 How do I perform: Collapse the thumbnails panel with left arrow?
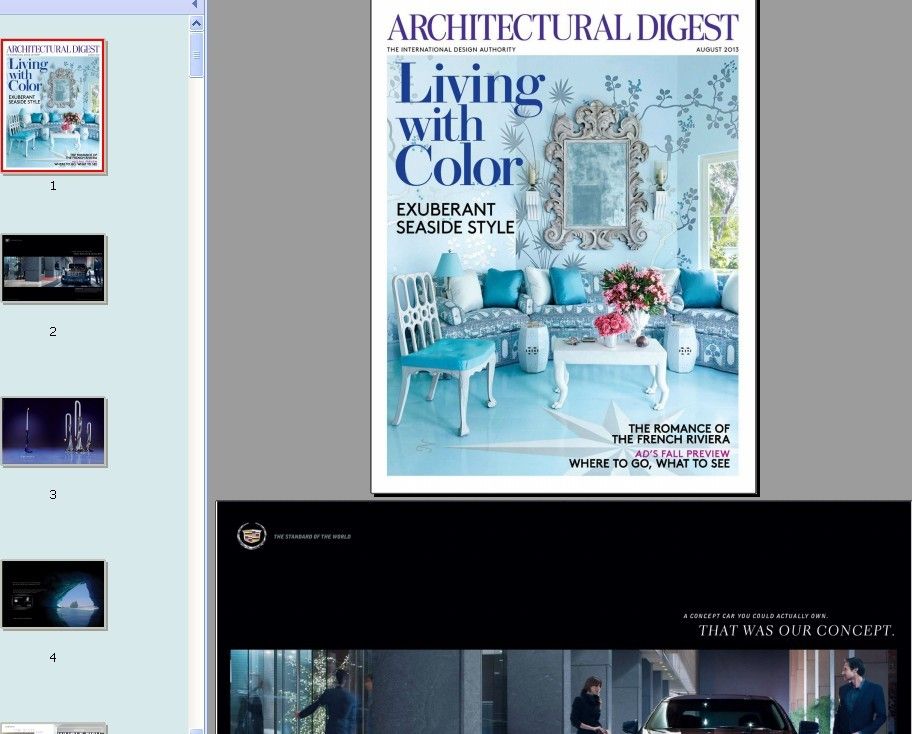pos(195,5)
